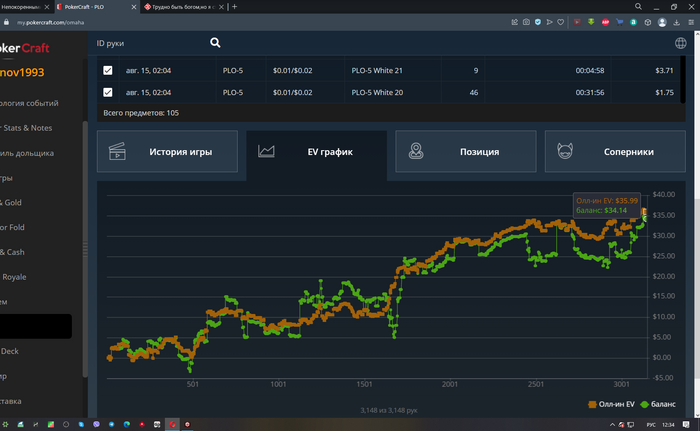Click the chart icon on EV график tab
Viewport: 700px width, 431px height.
[x=266, y=151]
